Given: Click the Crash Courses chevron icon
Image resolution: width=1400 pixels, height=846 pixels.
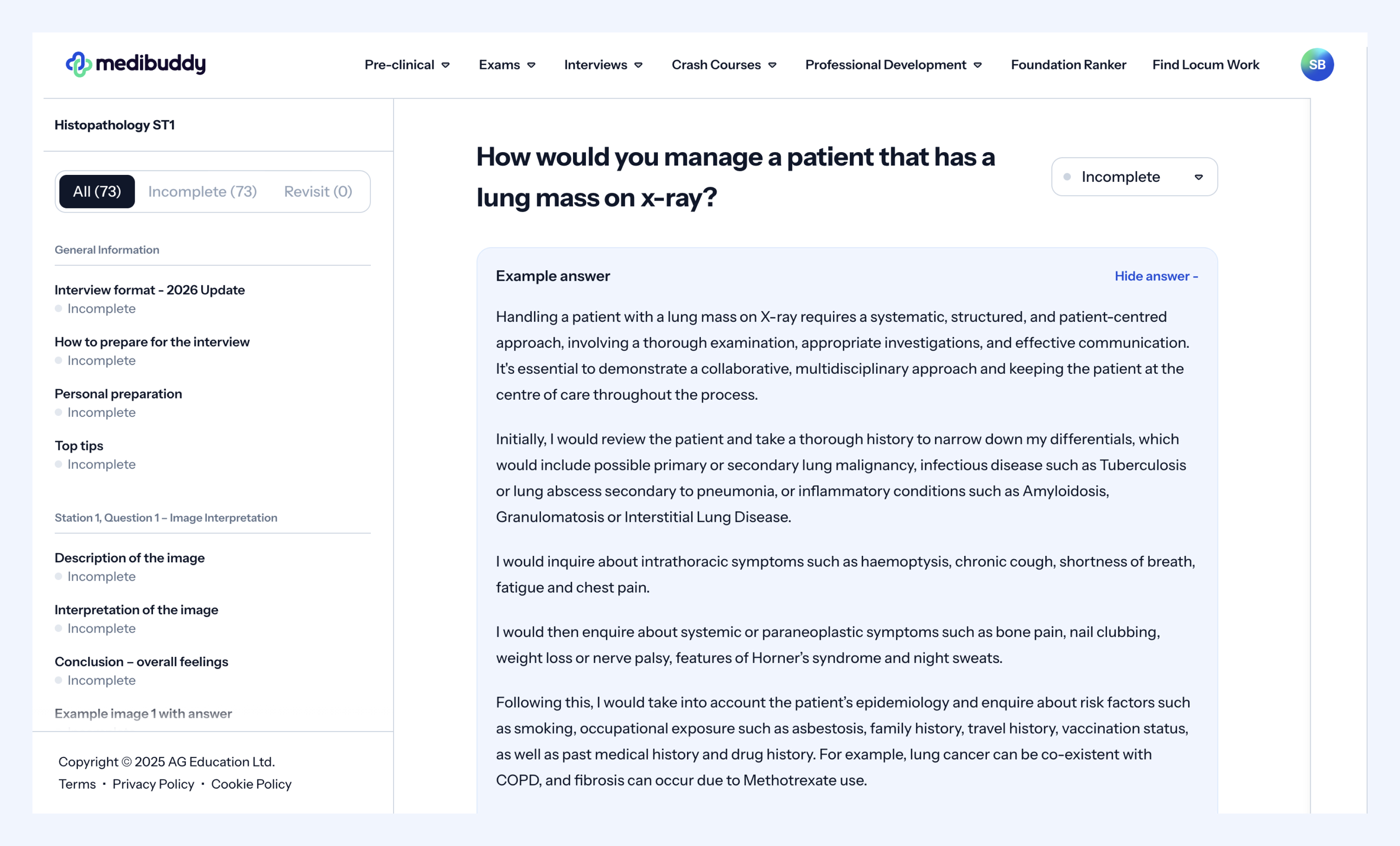Looking at the screenshot, I should pyautogui.click(x=772, y=65).
